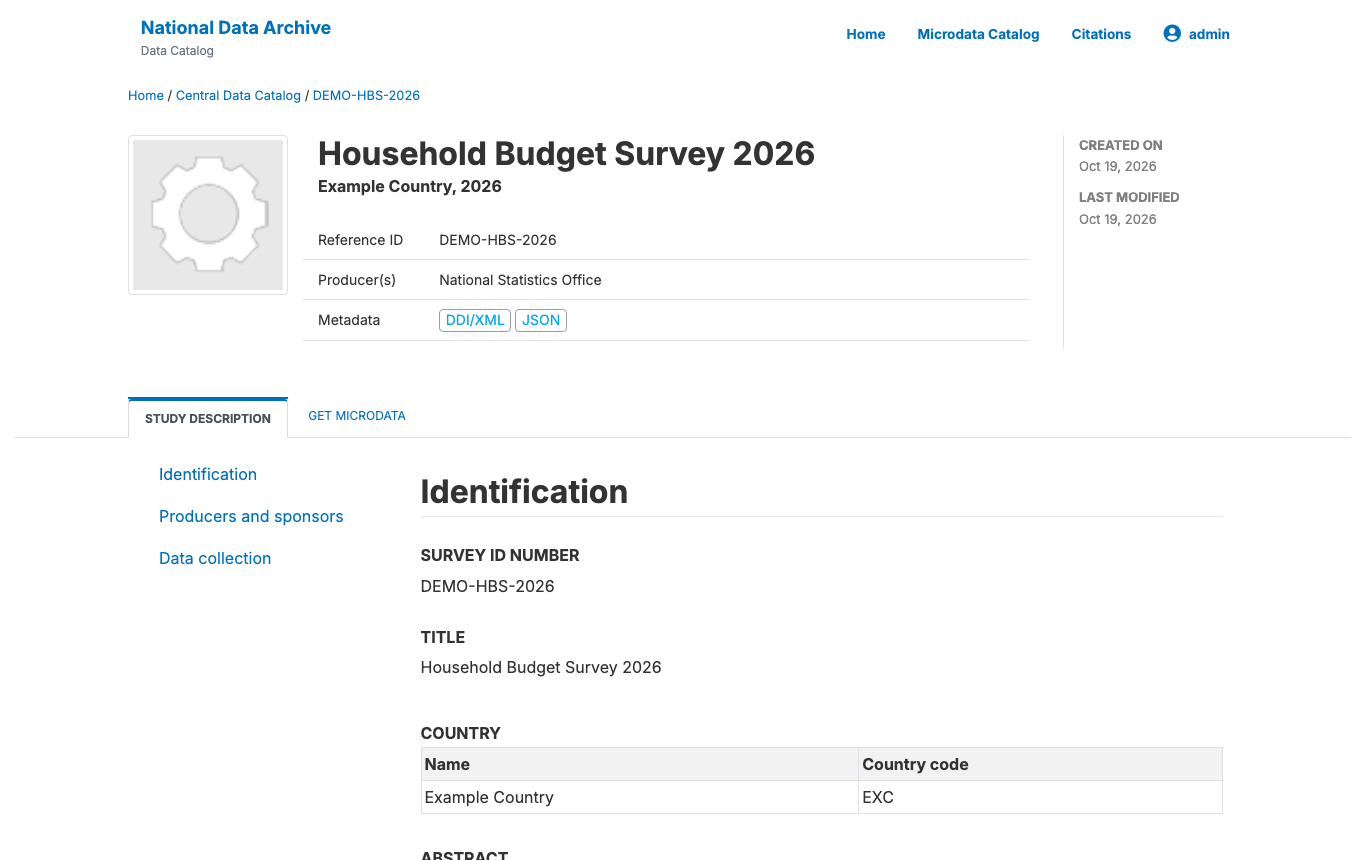Image resolution: width=1366 pixels, height=860 pixels.
Task: Click the reference ID value DEMO-HBS-2026
Action: [498, 240]
